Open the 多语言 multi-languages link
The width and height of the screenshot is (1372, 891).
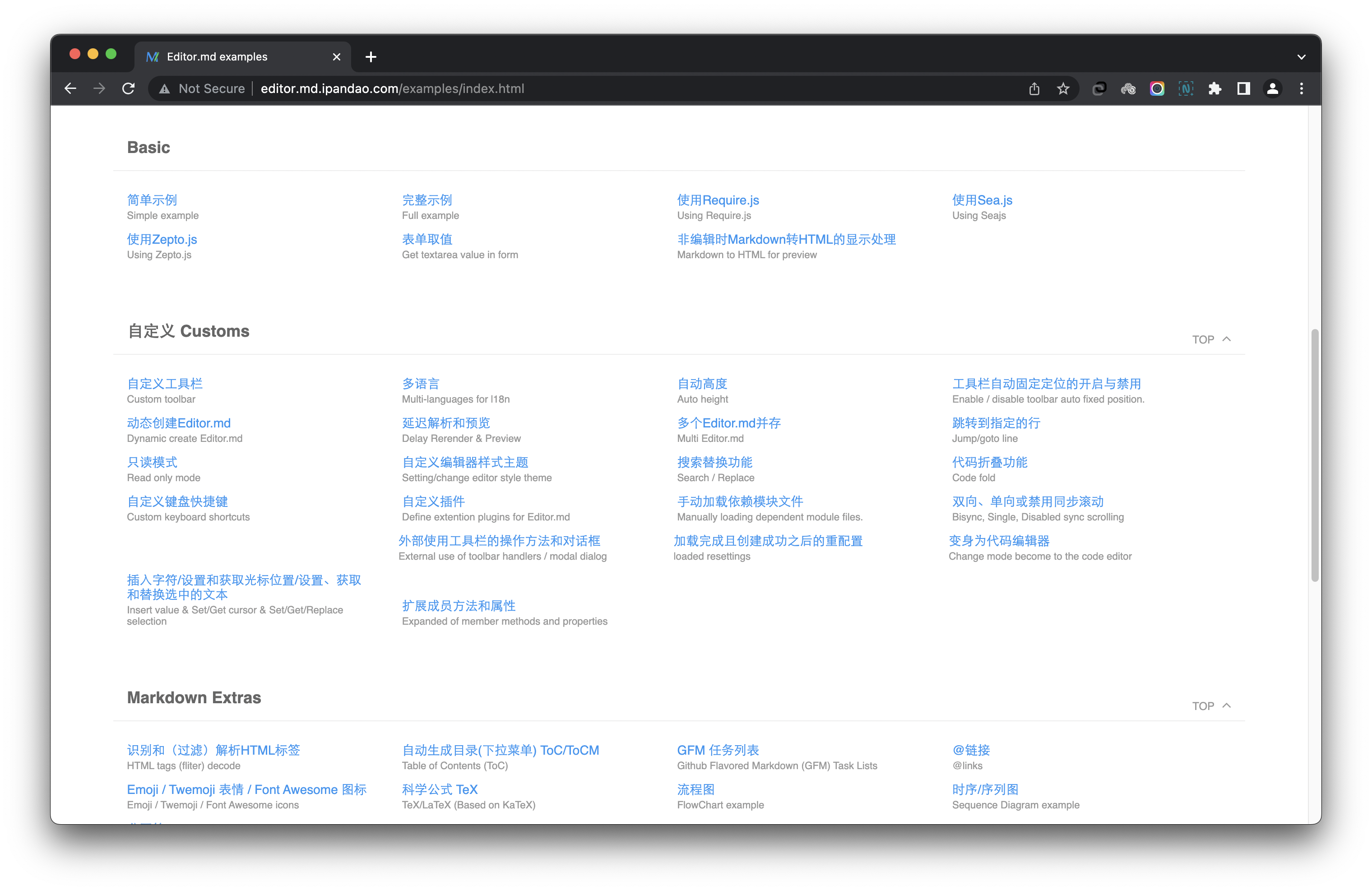(420, 384)
